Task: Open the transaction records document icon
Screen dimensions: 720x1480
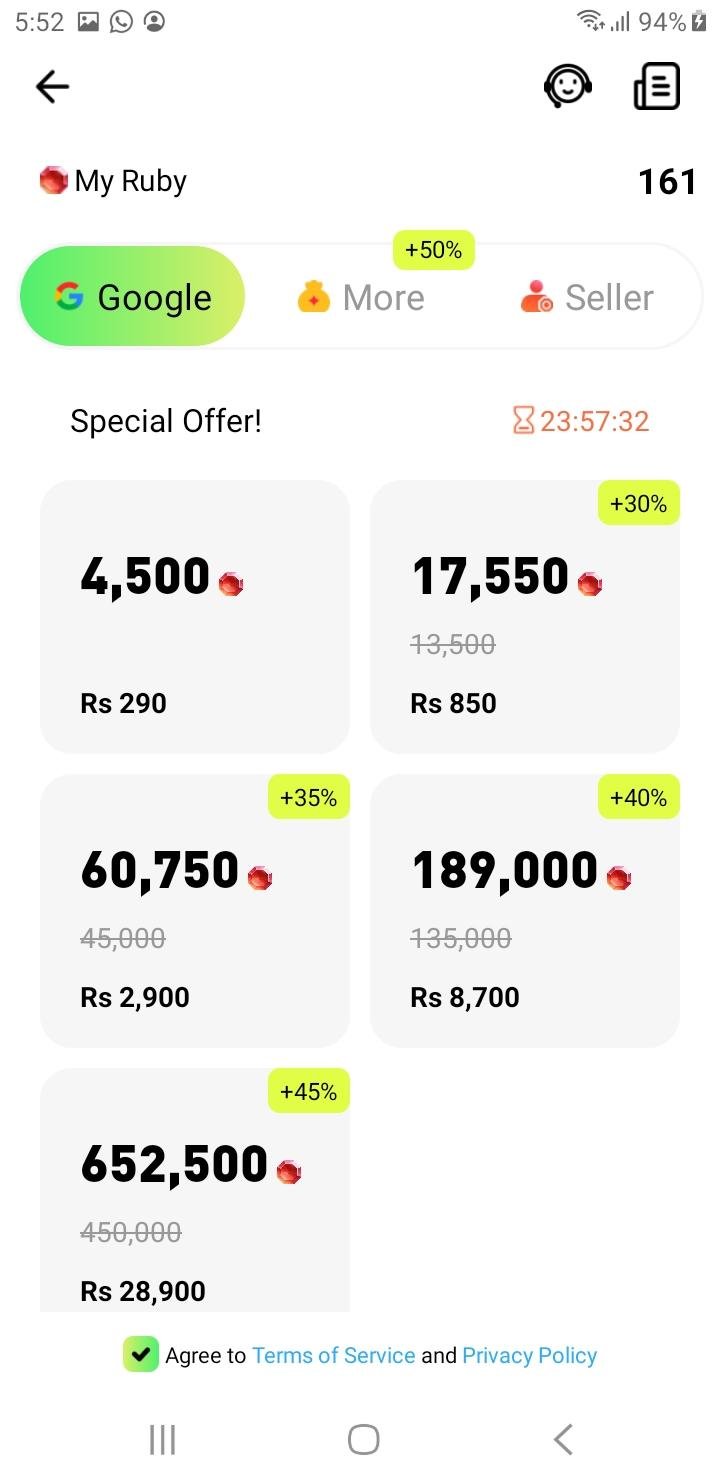Action: point(657,86)
